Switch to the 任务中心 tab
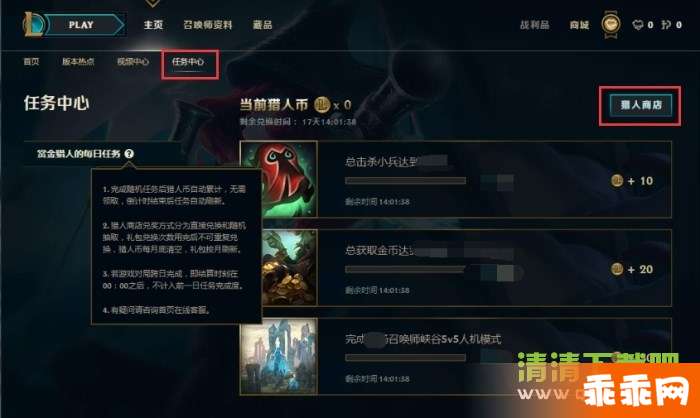The width and height of the screenshot is (700, 418). click(x=188, y=62)
